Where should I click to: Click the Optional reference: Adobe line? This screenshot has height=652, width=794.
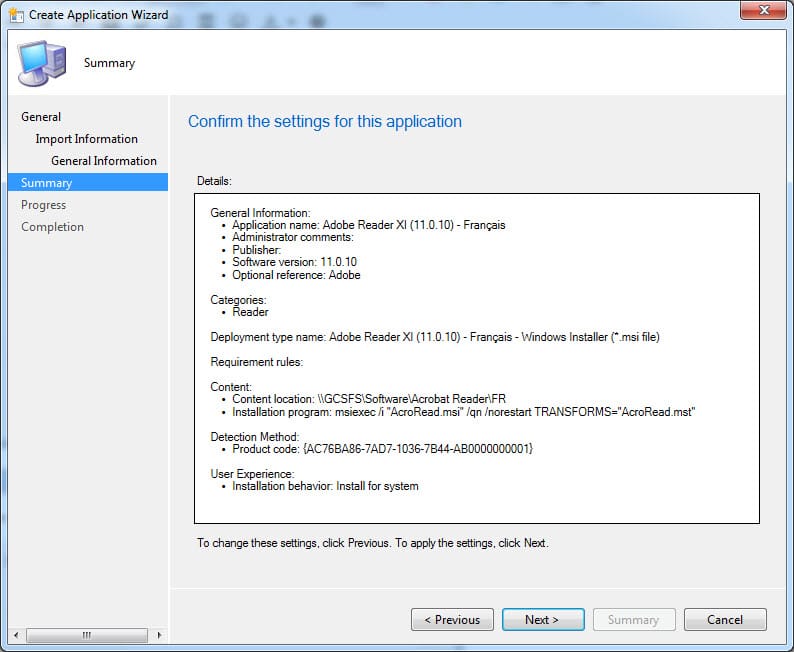[x=296, y=275]
